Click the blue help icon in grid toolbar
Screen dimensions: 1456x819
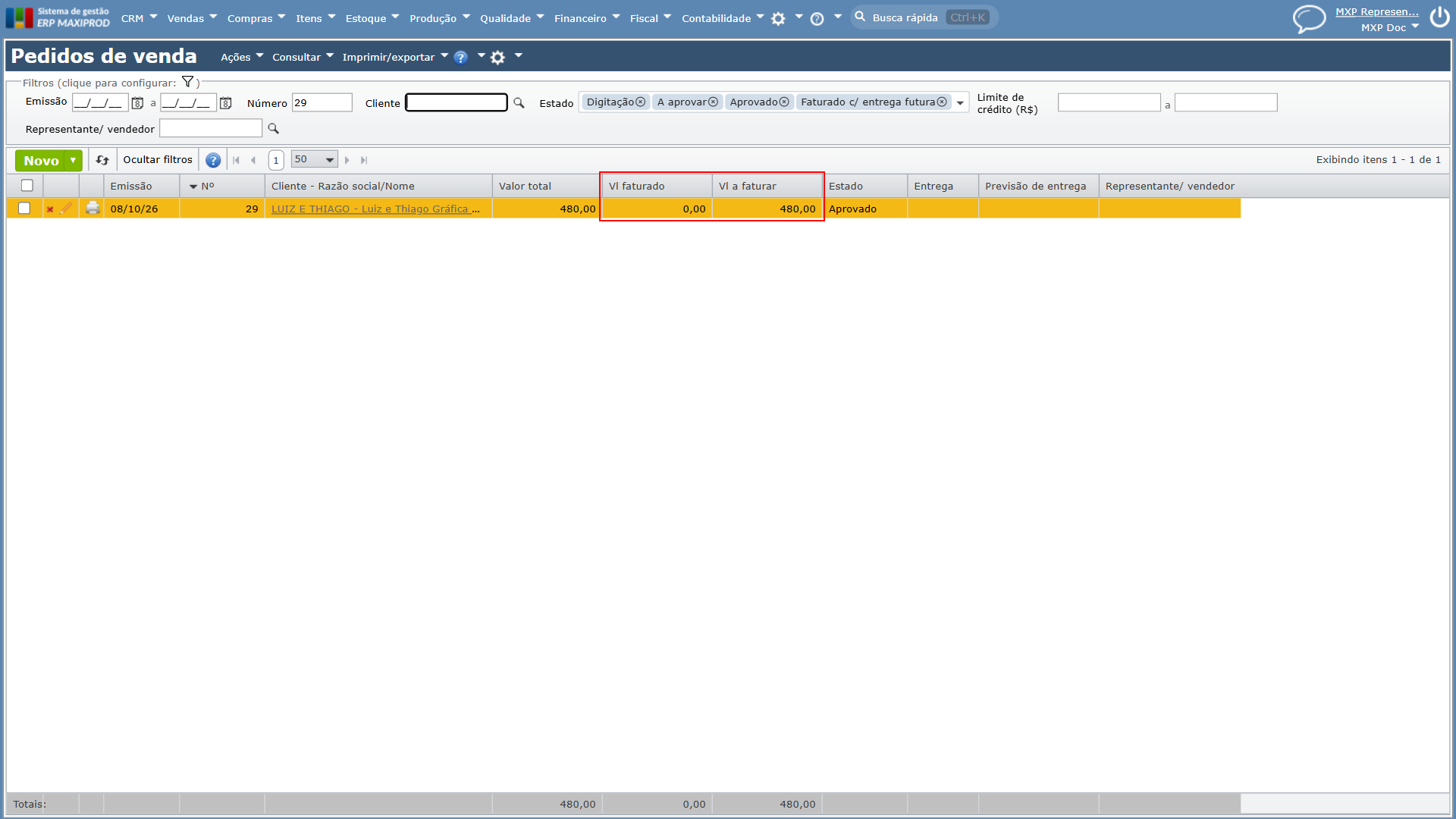tap(213, 160)
